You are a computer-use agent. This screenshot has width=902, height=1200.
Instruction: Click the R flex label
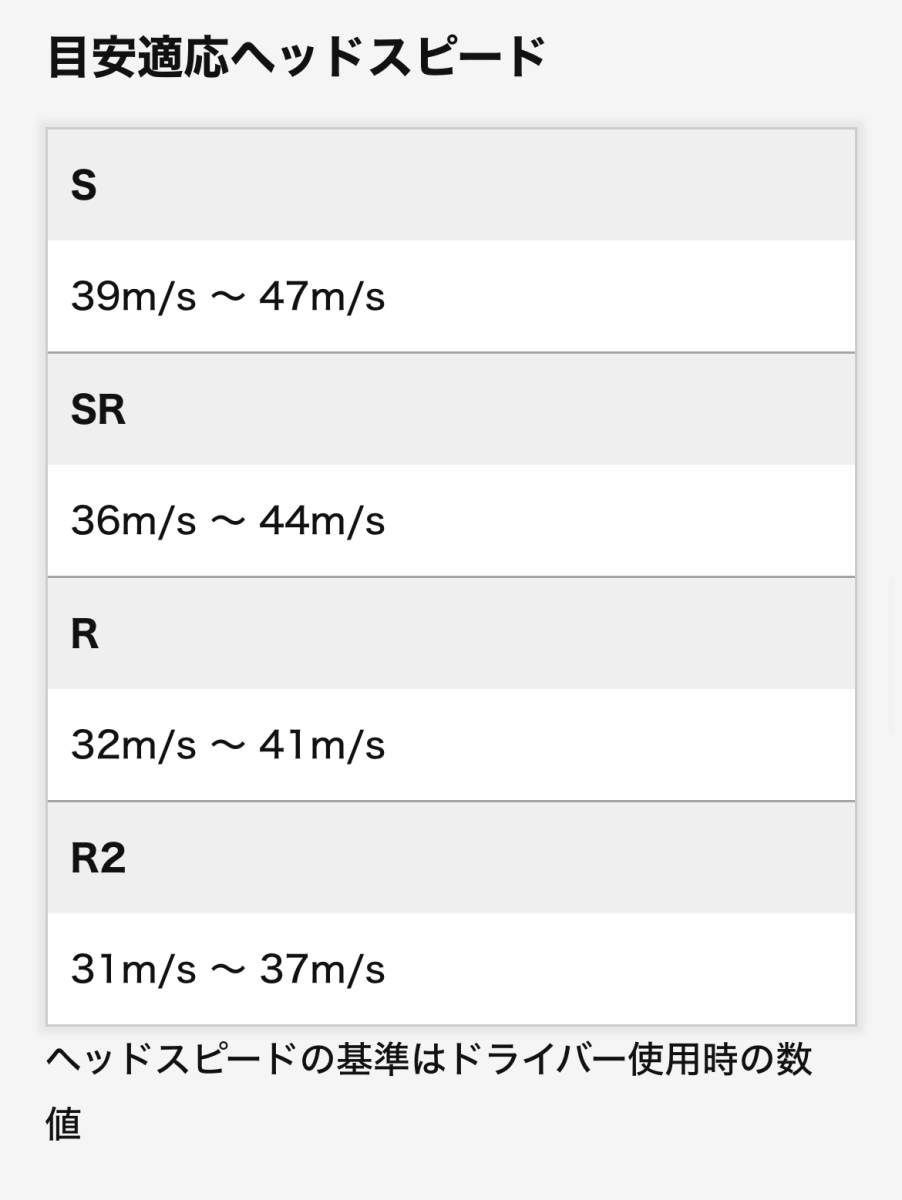[x=85, y=634]
